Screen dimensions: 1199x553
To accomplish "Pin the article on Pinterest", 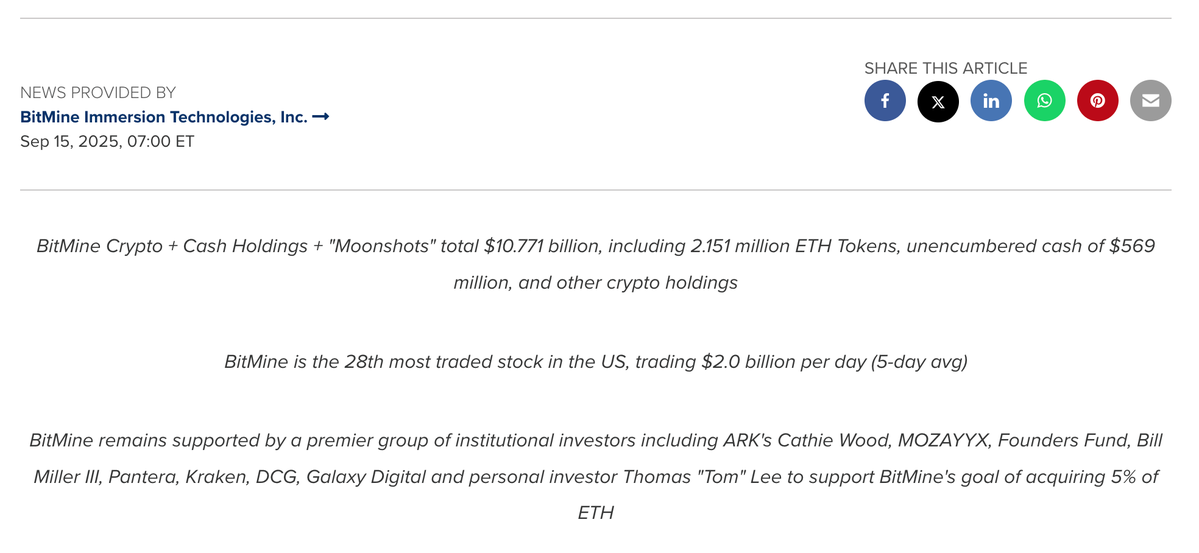I will point(1097,101).
